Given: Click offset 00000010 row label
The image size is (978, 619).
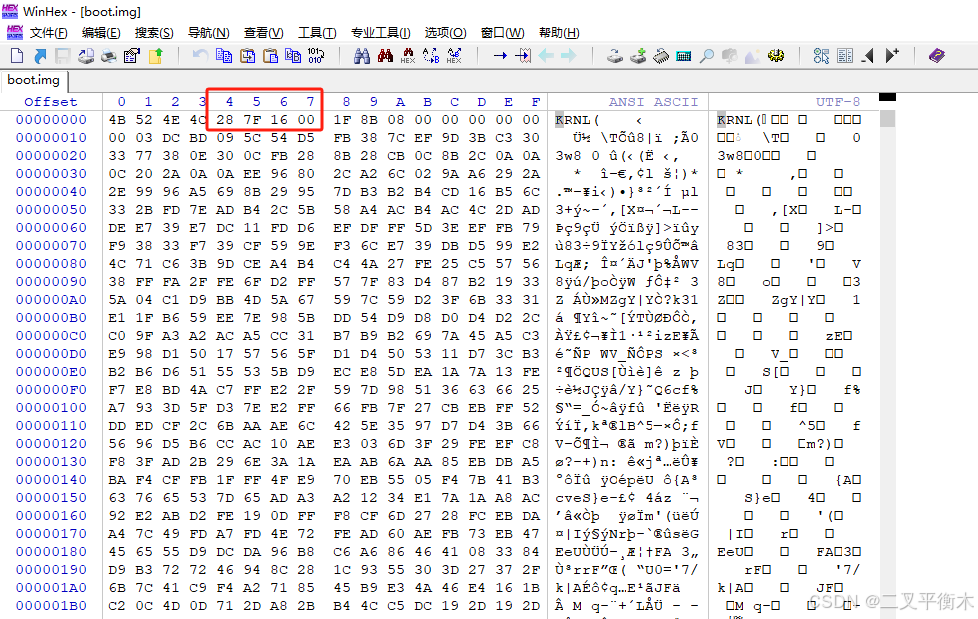Looking at the screenshot, I should (x=51, y=138).
